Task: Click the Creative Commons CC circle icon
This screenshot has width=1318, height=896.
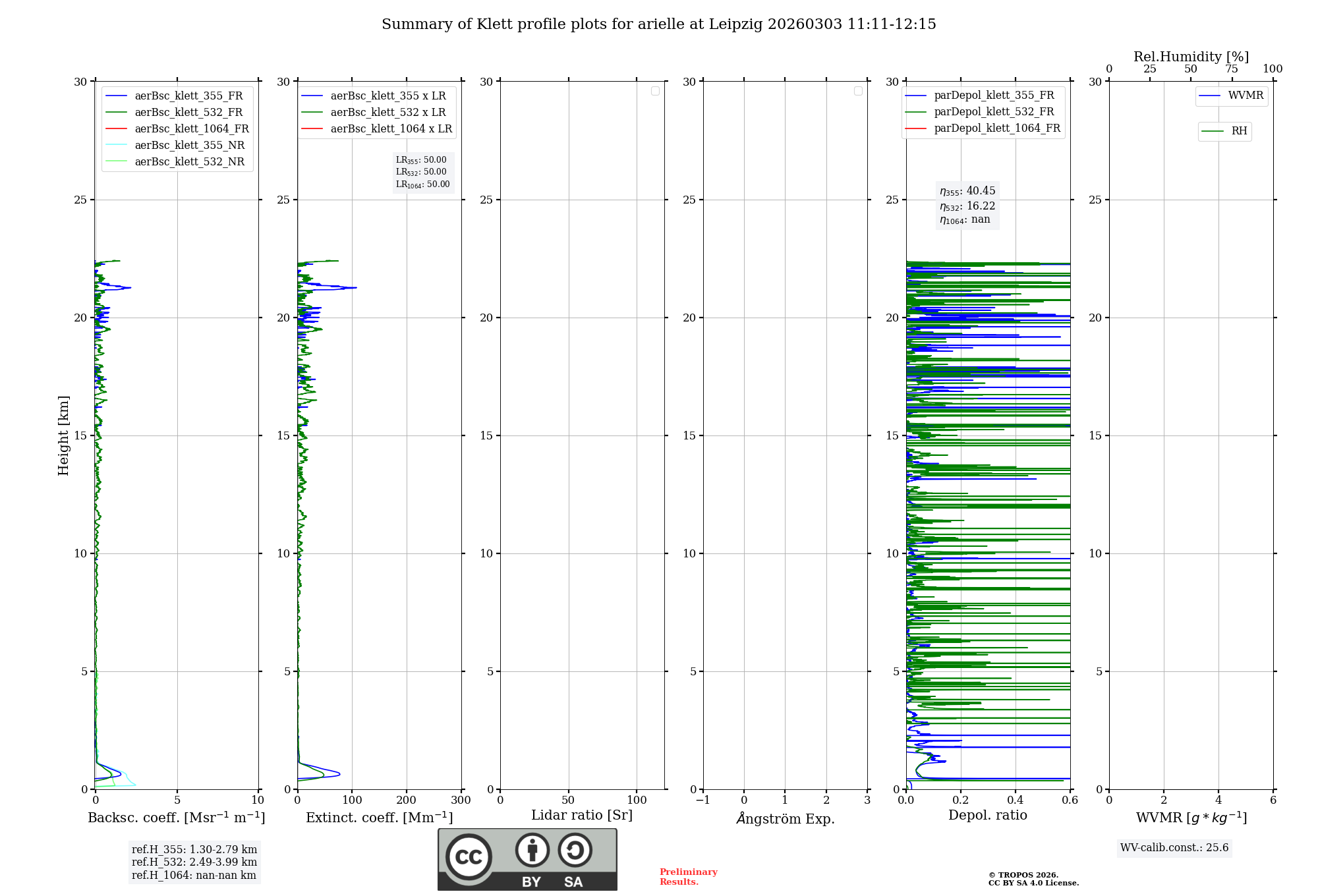Action: click(469, 857)
